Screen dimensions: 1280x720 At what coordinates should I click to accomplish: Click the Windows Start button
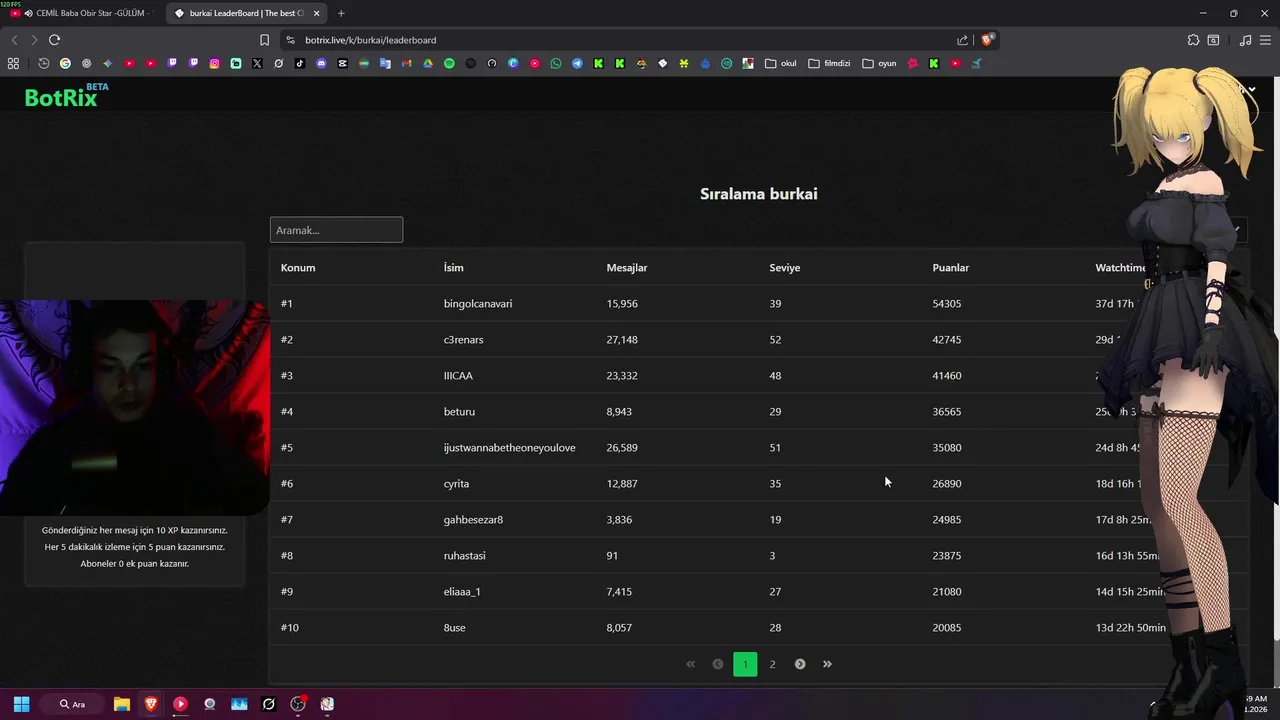click(x=21, y=704)
